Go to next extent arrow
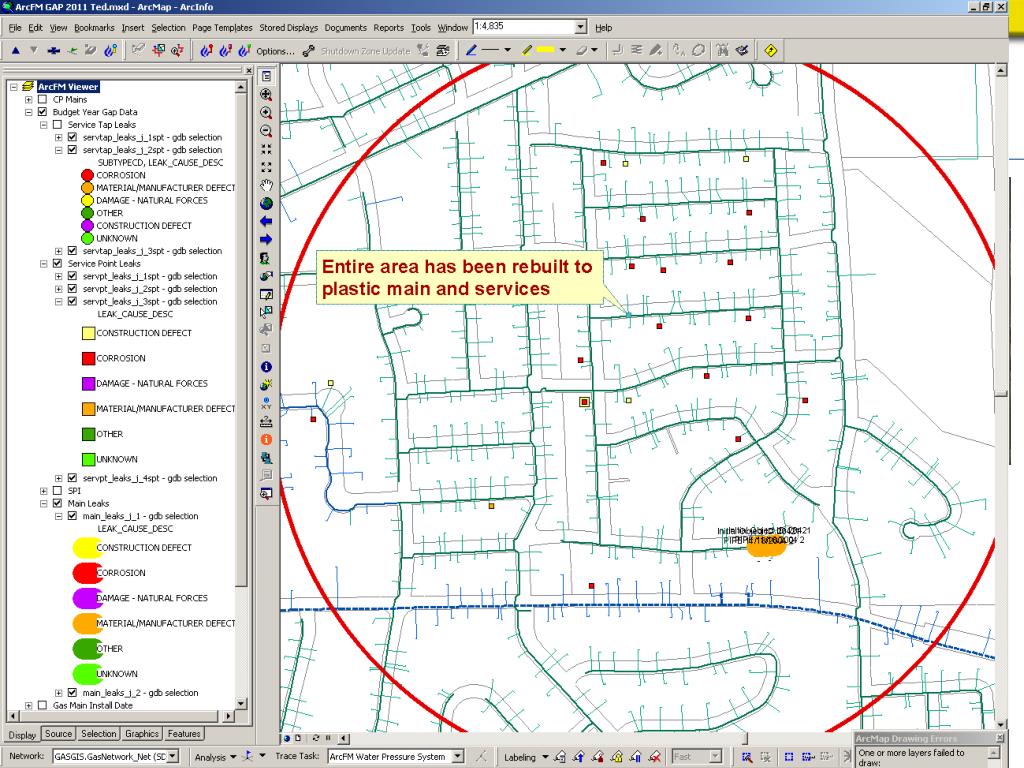This screenshot has width=1024, height=768. [x=266, y=240]
